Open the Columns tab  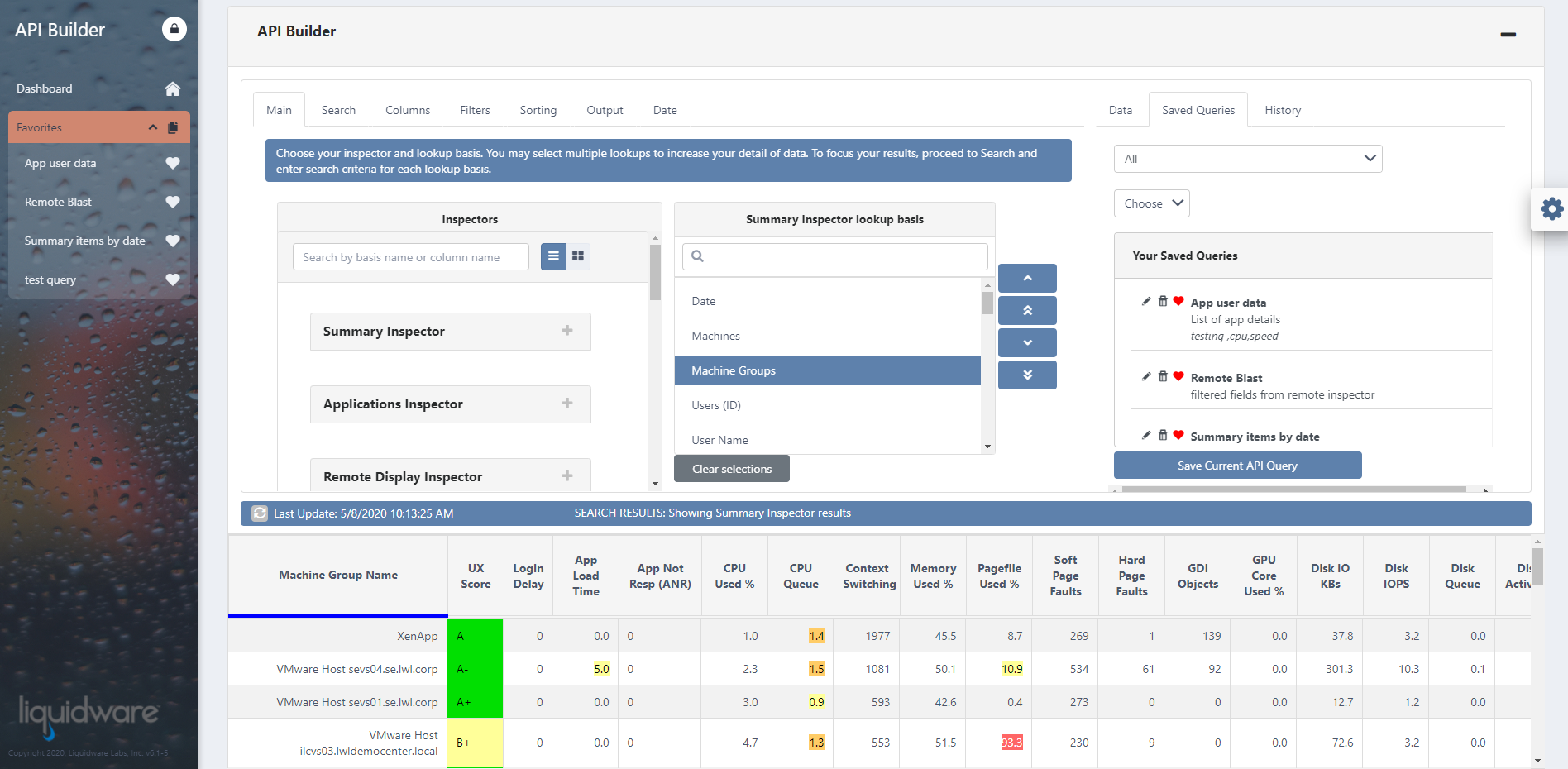(x=408, y=110)
